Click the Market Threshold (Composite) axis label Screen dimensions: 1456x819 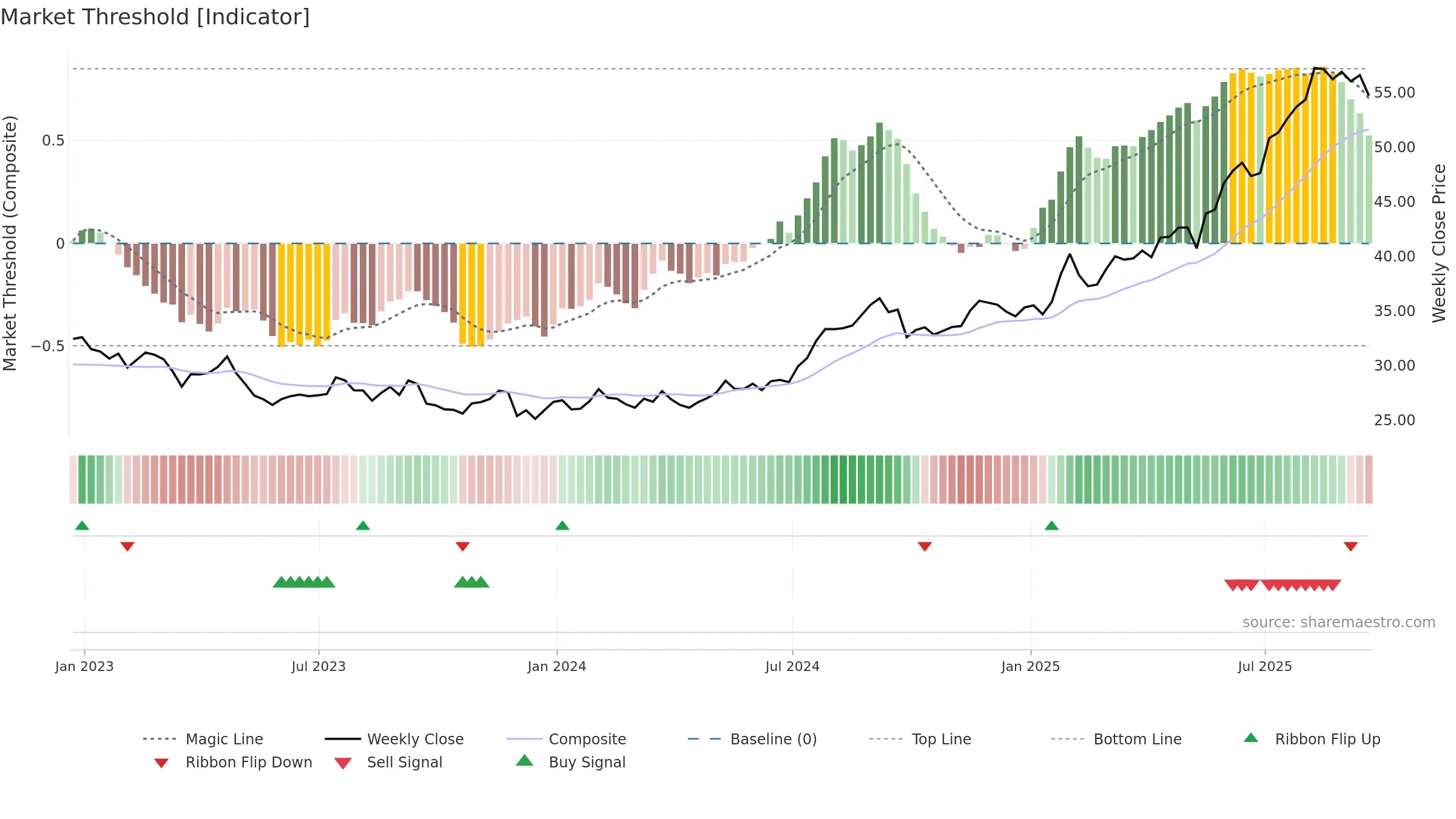click(10, 243)
